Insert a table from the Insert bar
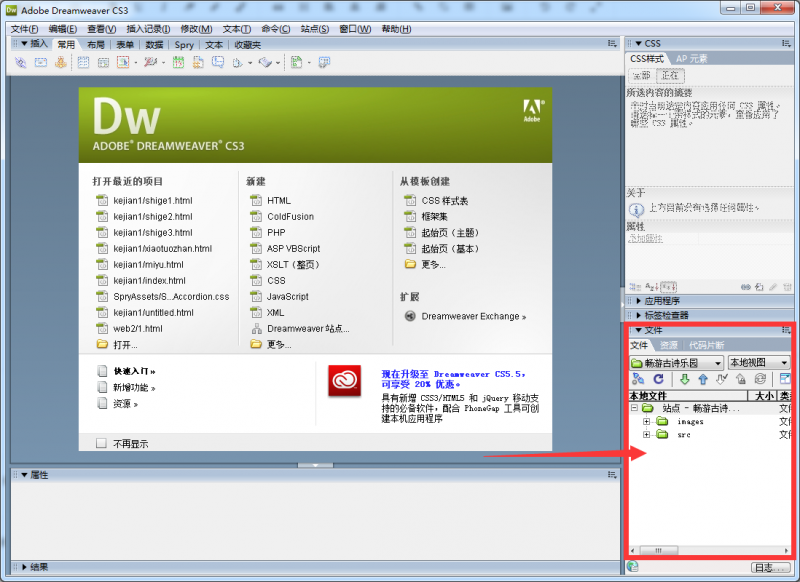The image size is (800, 582). [x=83, y=63]
